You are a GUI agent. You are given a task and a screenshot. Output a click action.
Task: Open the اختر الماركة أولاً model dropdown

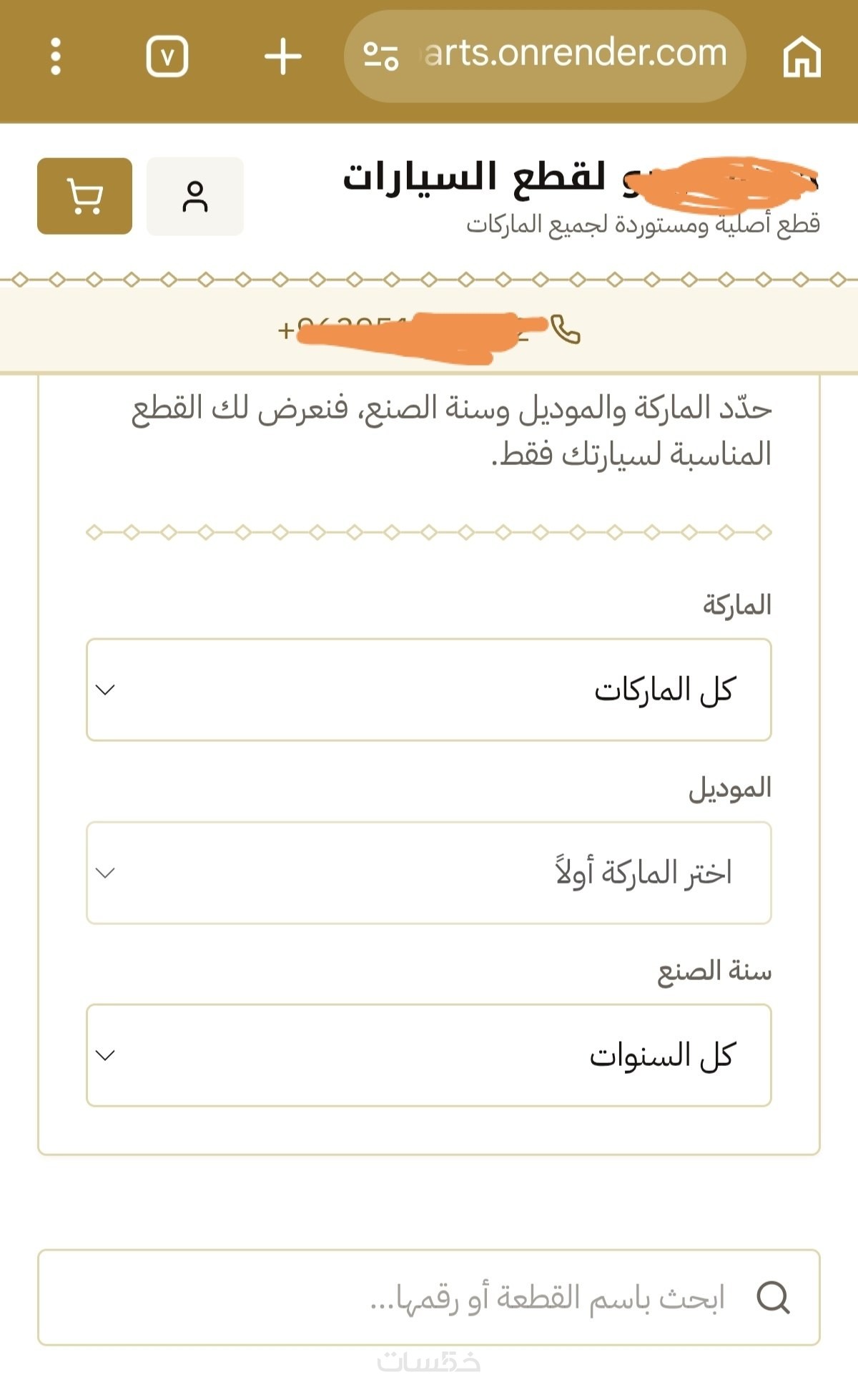(429, 873)
